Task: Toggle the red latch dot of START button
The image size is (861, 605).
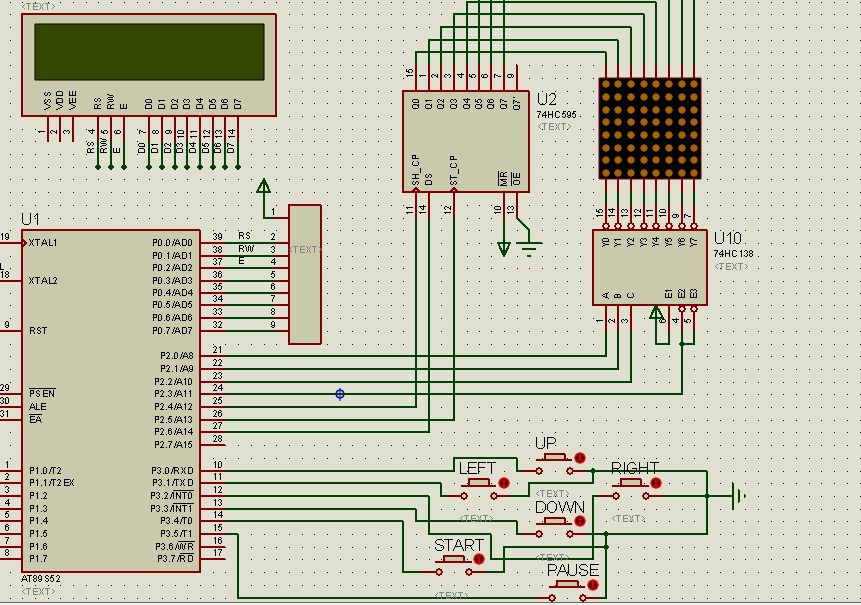Action: [x=479, y=559]
